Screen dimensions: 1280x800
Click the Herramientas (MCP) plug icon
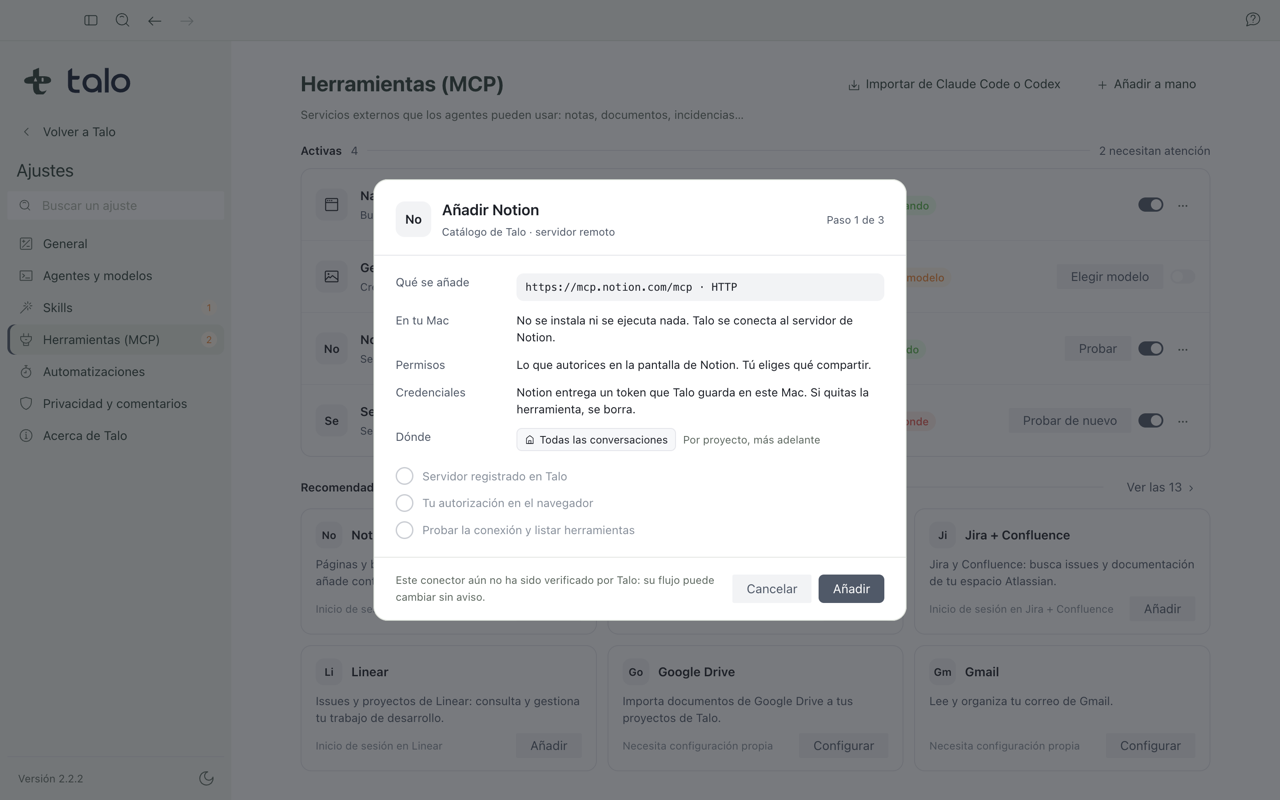(26, 339)
